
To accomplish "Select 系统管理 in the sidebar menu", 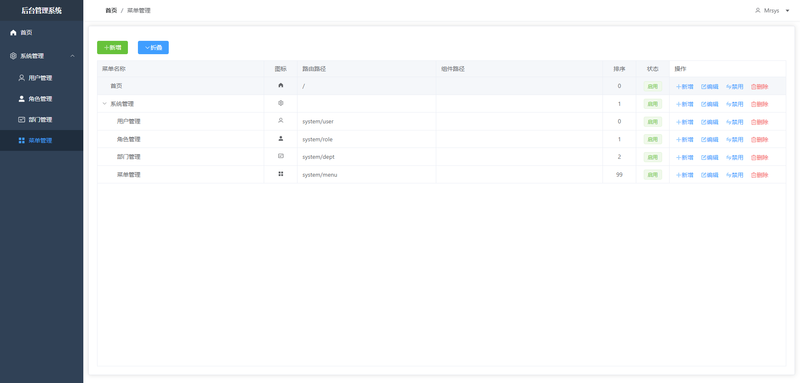I will coord(41,56).
